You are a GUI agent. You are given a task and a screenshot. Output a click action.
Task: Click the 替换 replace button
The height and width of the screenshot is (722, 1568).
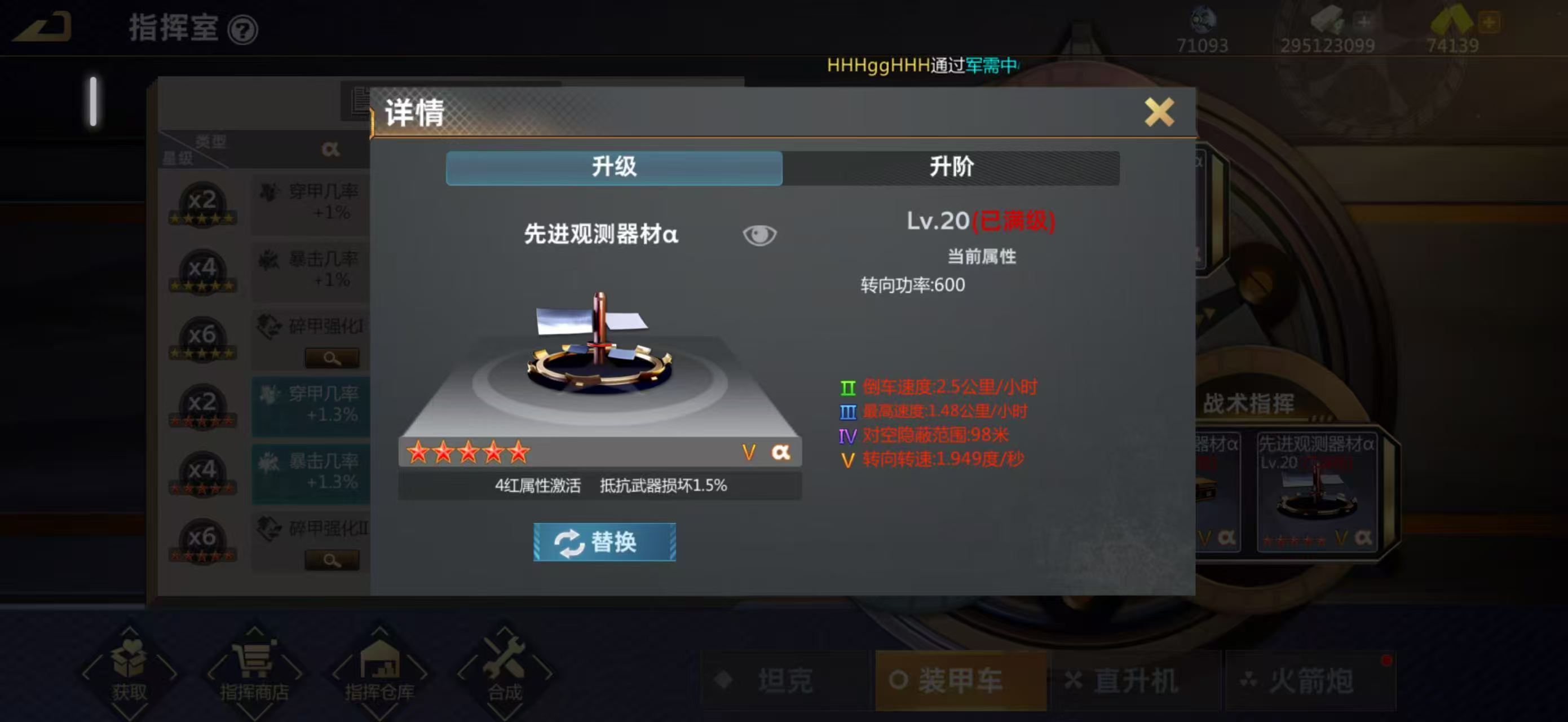604,542
